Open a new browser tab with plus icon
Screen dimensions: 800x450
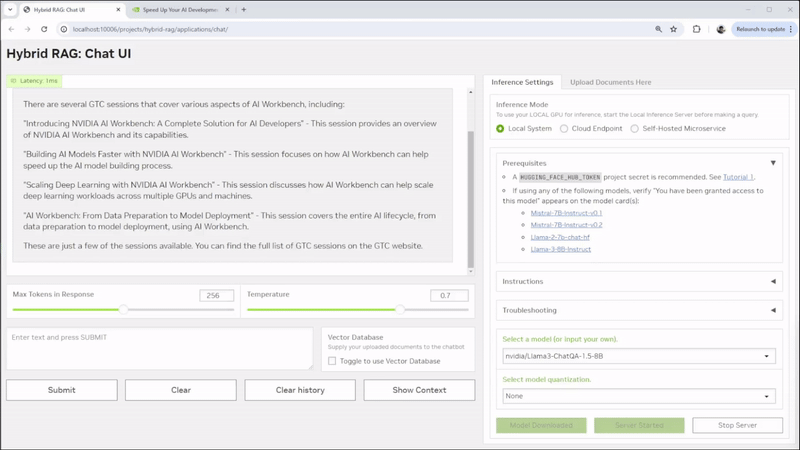pyautogui.click(x=243, y=9)
